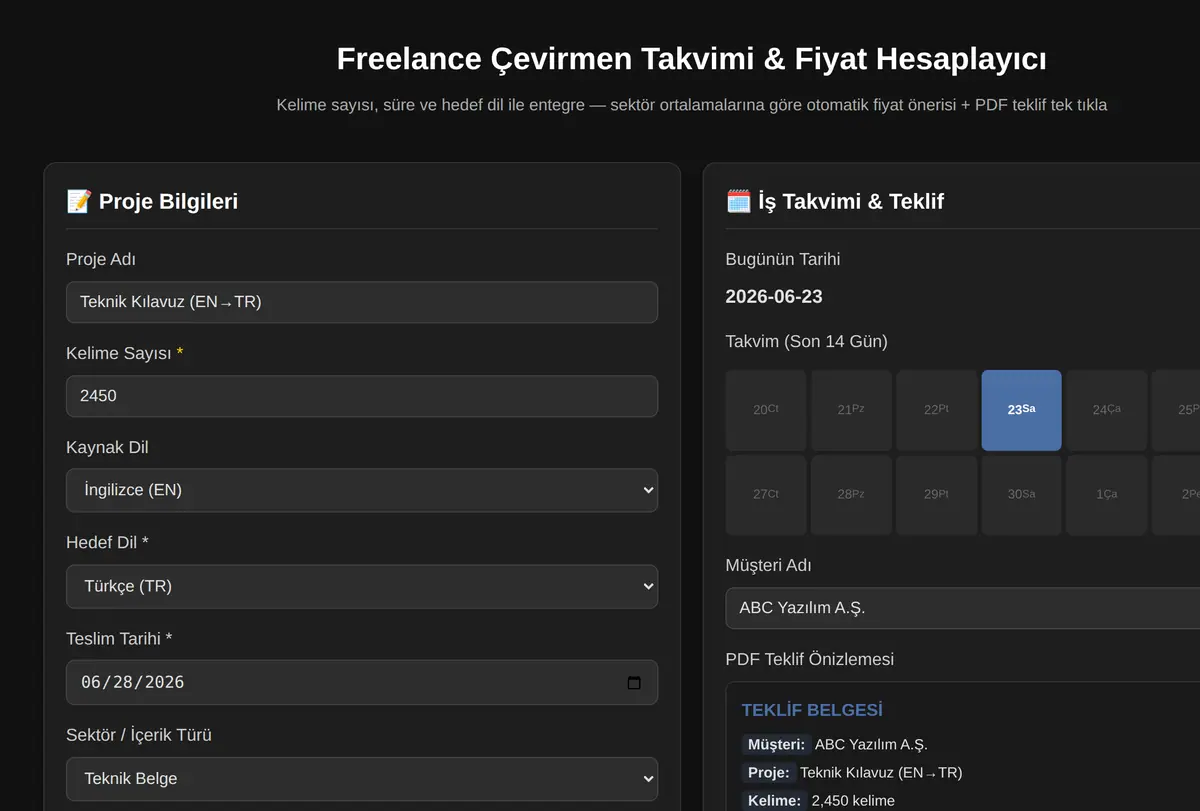1200x811 pixels.
Task: Click the Müşteri: label in the preview
Action: [776, 745]
